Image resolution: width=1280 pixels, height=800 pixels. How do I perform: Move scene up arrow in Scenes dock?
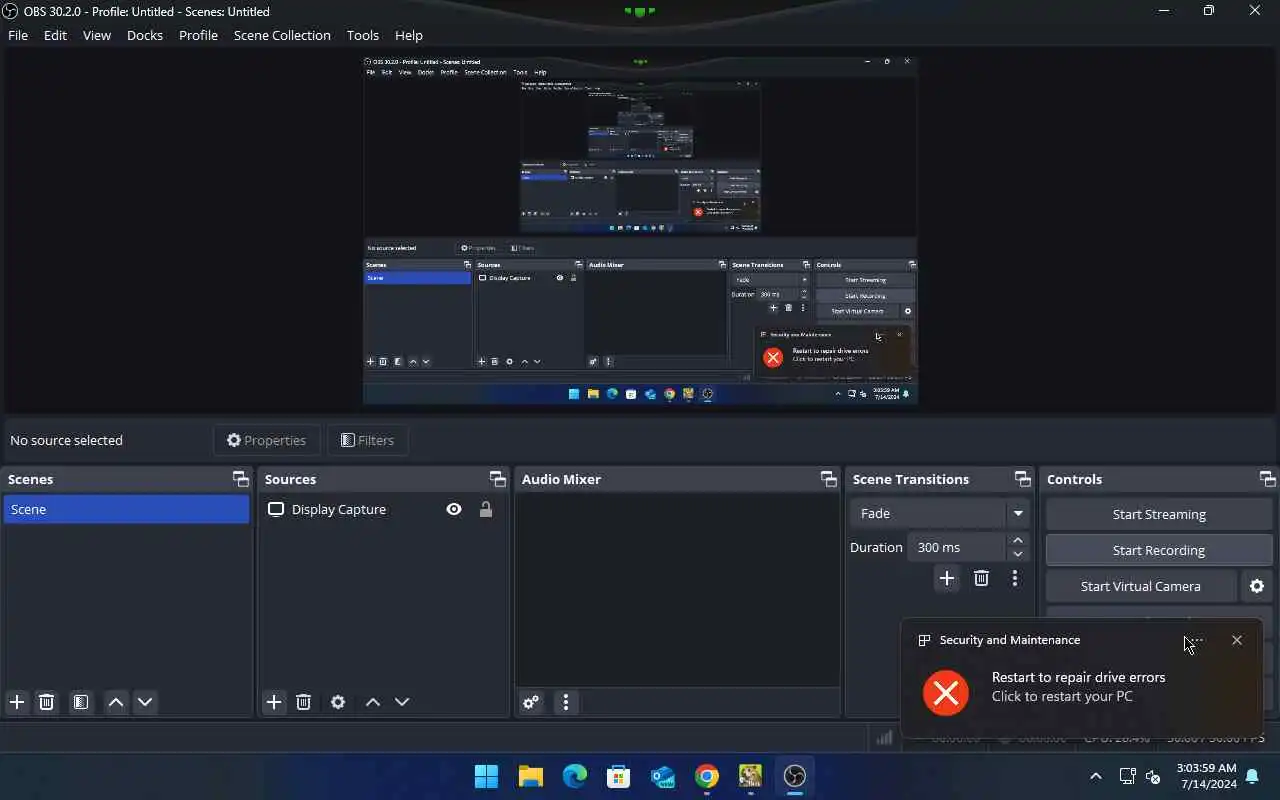point(116,702)
